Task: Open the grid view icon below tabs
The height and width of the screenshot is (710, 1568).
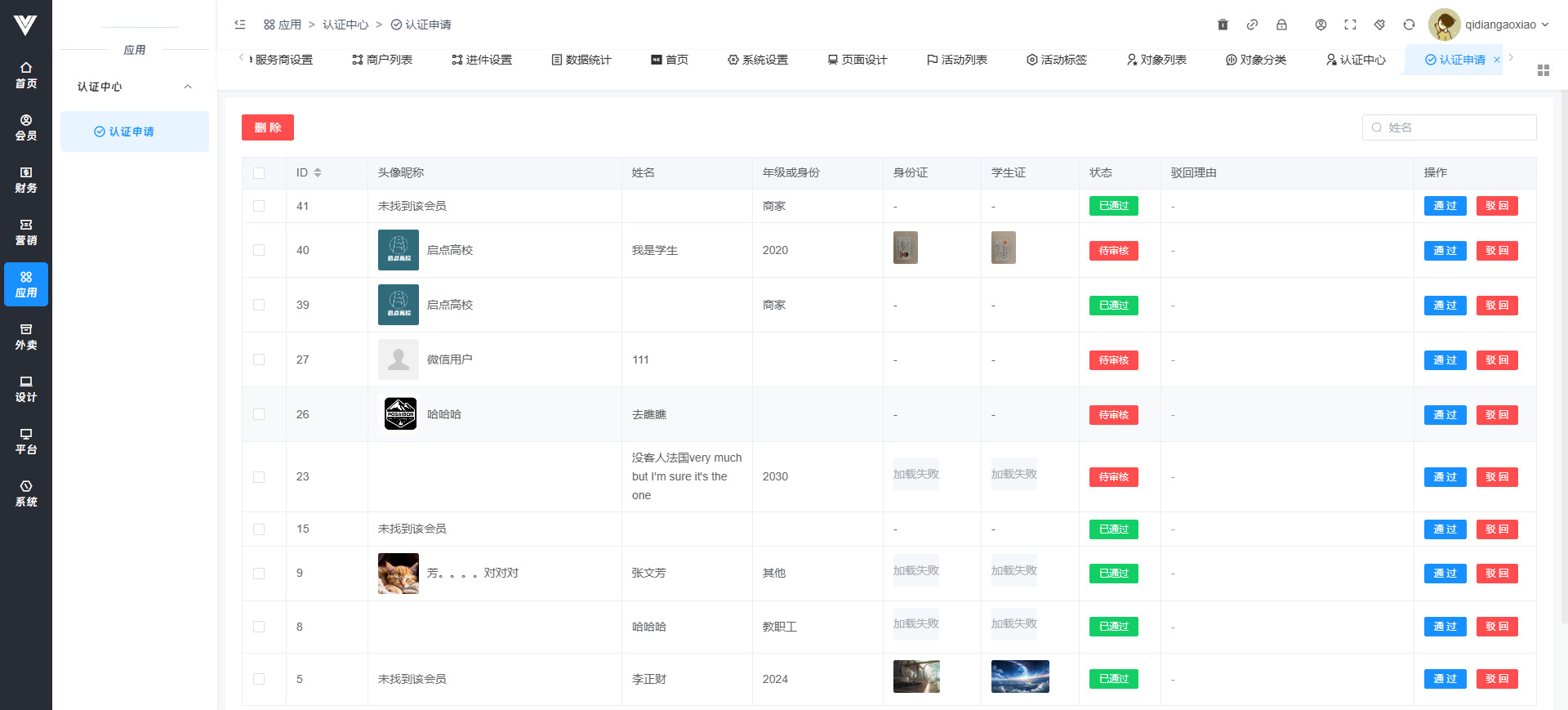Action: 1543,70
